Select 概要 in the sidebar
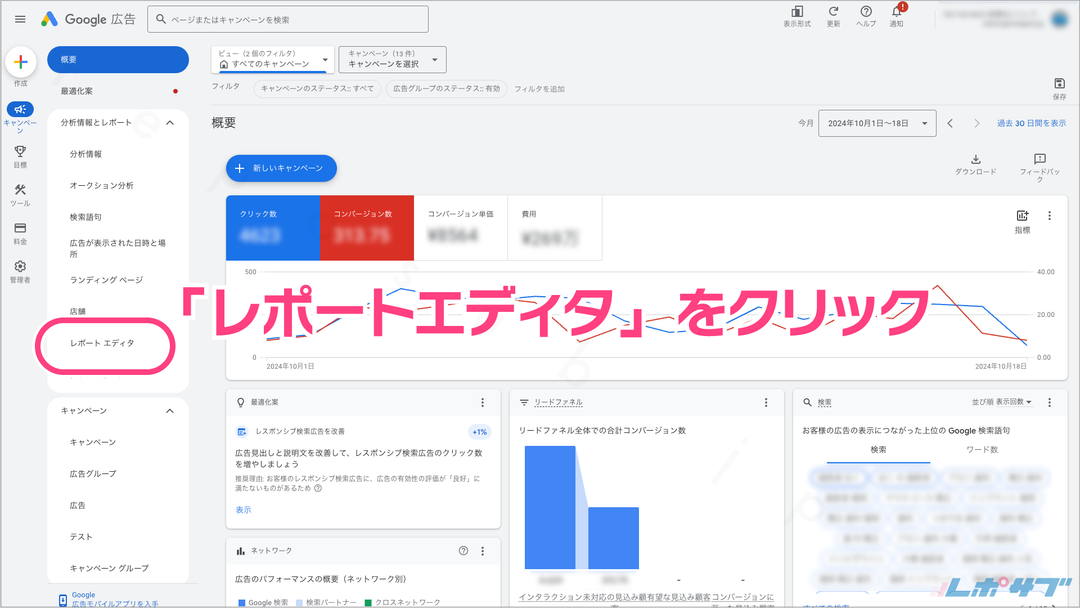This screenshot has width=1080, height=608. (x=118, y=60)
